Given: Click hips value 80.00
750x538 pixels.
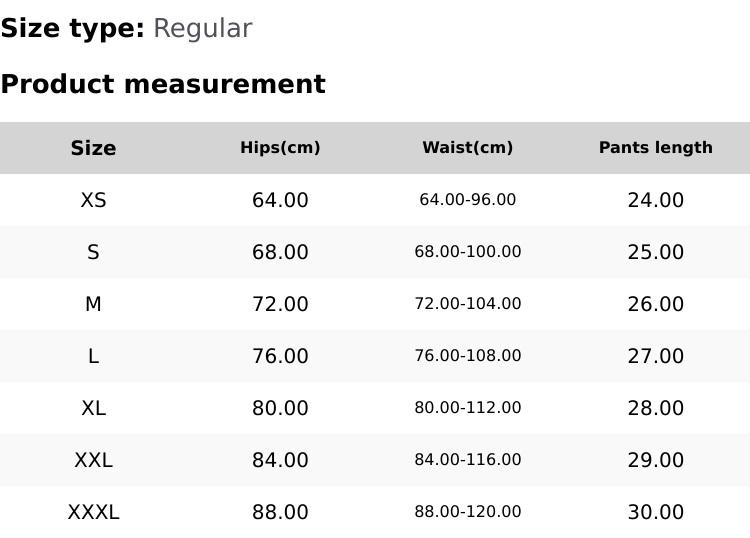Looking at the screenshot, I should coord(280,408).
